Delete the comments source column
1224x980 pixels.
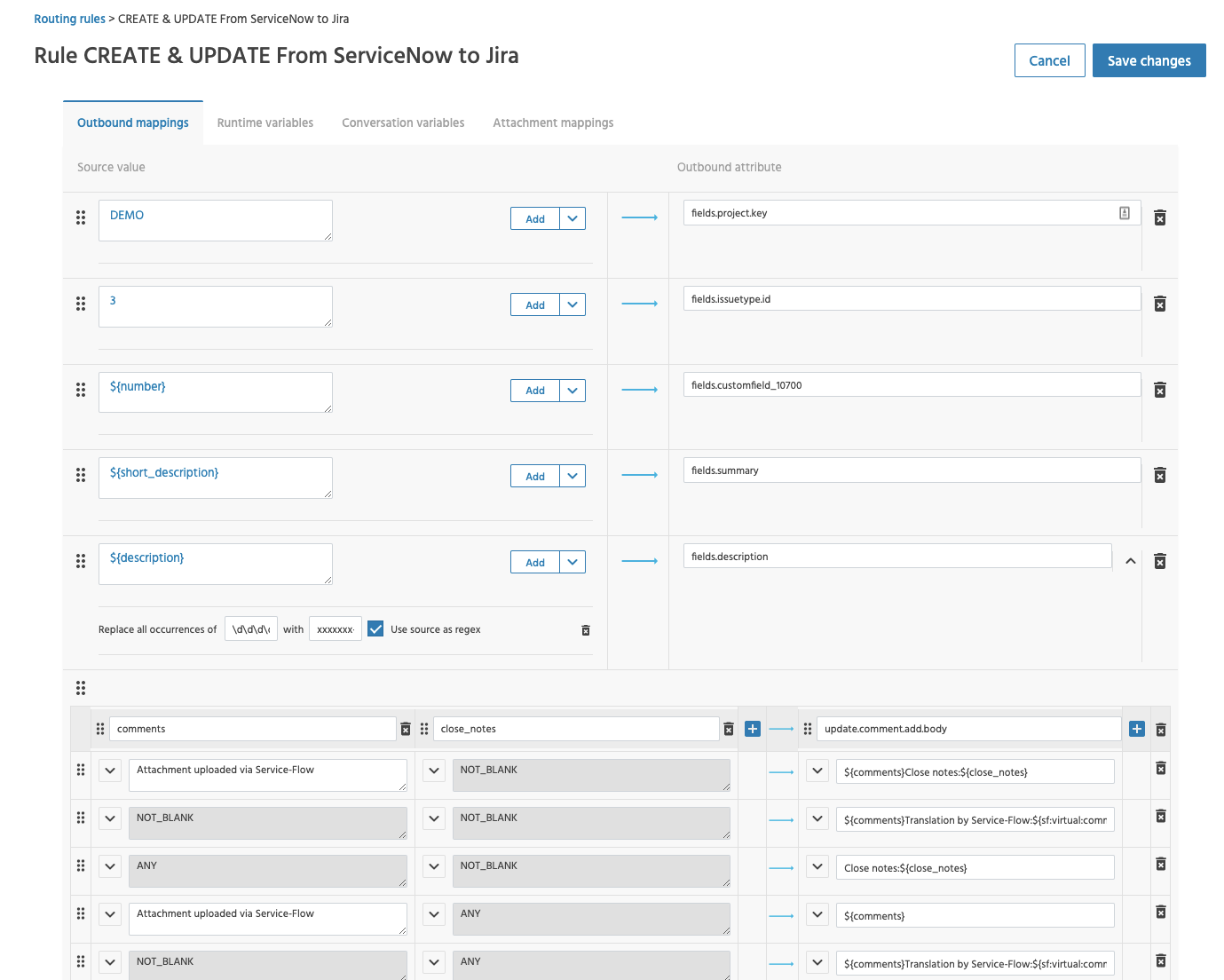[406, 729]
